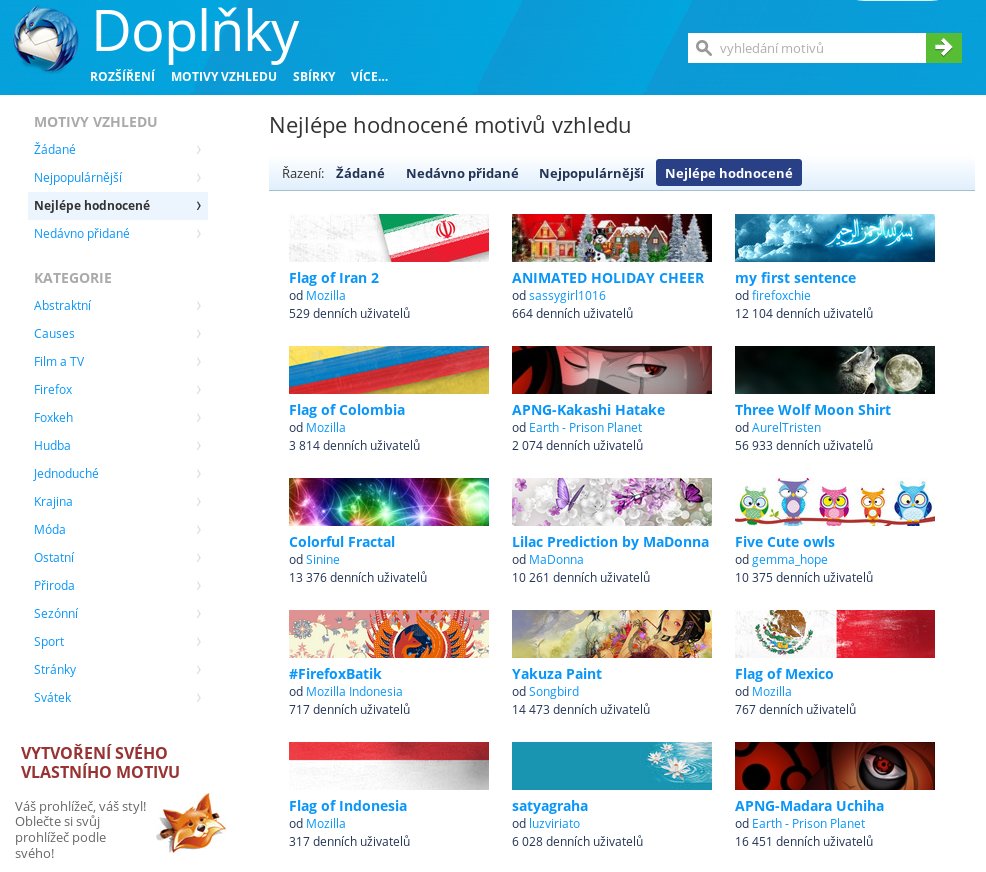Open author link sassygirl1016

pyautogui.click(x=567, y=296)
